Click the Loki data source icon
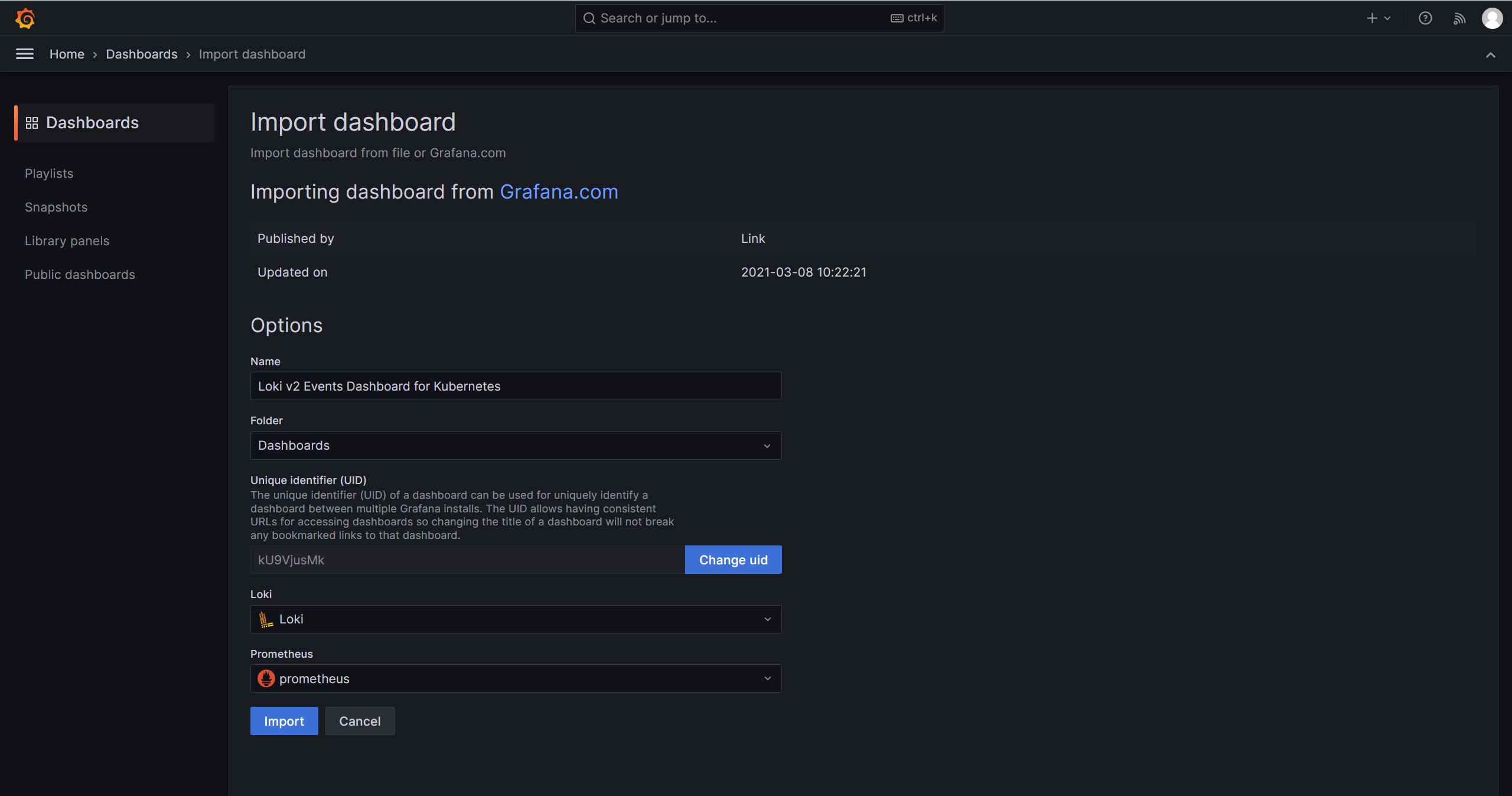Viewport: 1512px width, 796px height. (266, 619)
